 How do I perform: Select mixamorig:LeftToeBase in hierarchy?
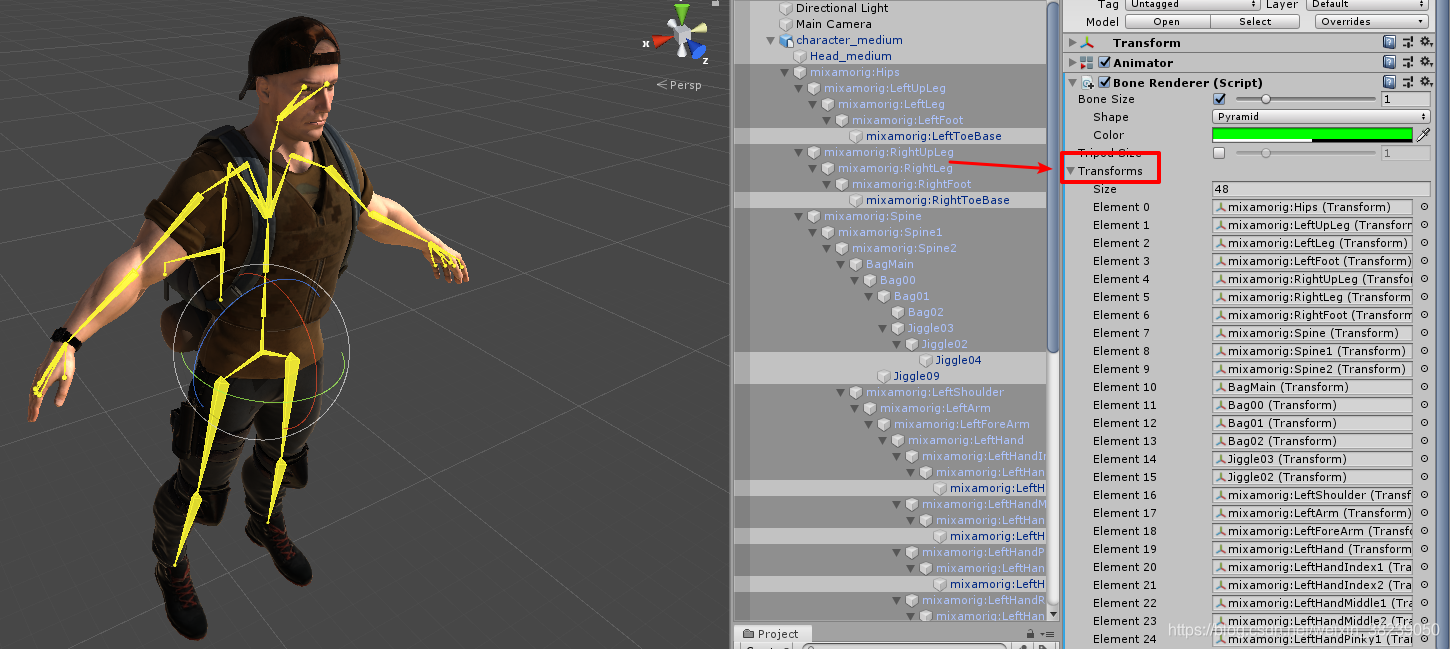(934, 136)
